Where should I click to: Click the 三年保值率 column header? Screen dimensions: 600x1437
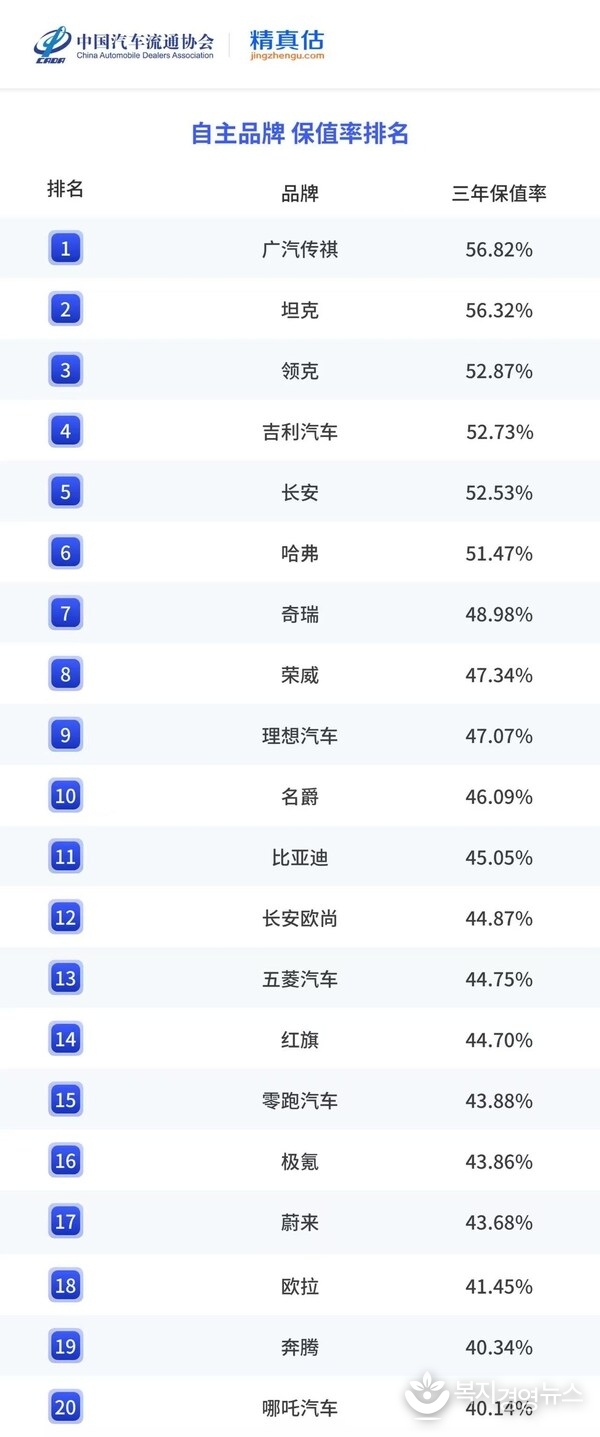pos(499,193)
